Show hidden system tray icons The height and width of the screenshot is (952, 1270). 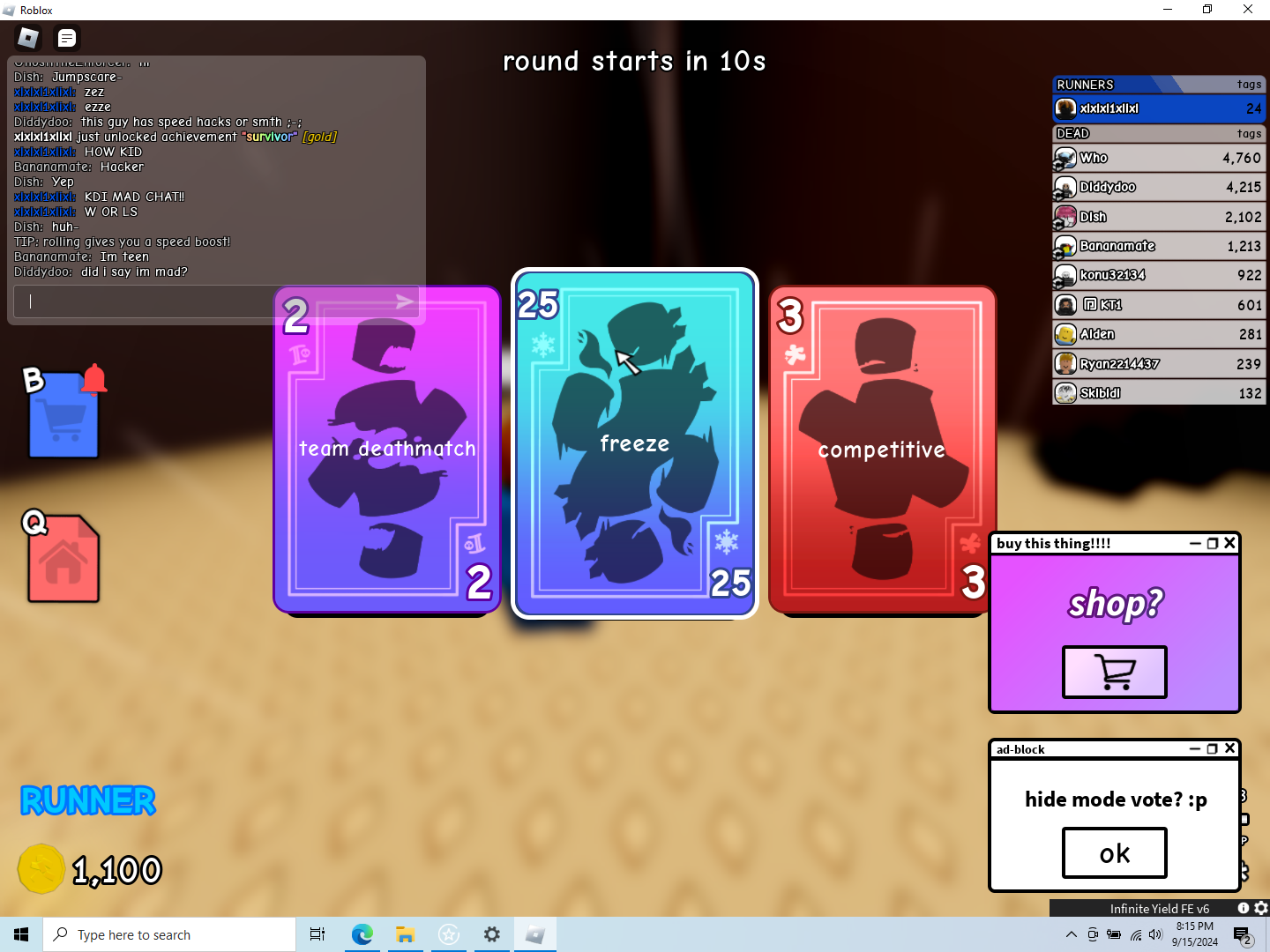[1071, 934]
